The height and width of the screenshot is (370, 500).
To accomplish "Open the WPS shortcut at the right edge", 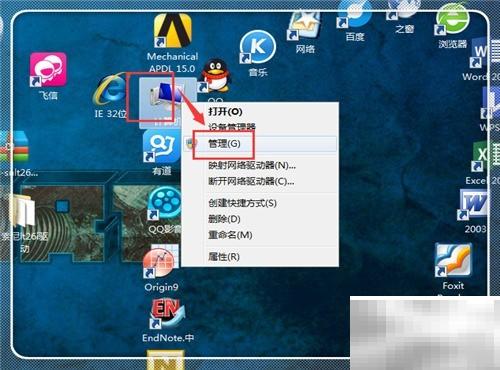I will coord(490,103).
